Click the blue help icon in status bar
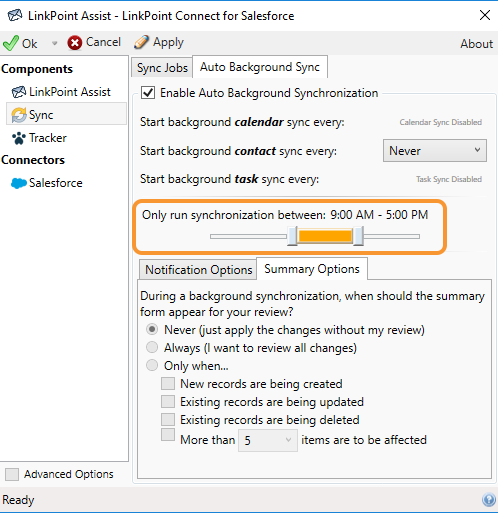 (489, 500)
